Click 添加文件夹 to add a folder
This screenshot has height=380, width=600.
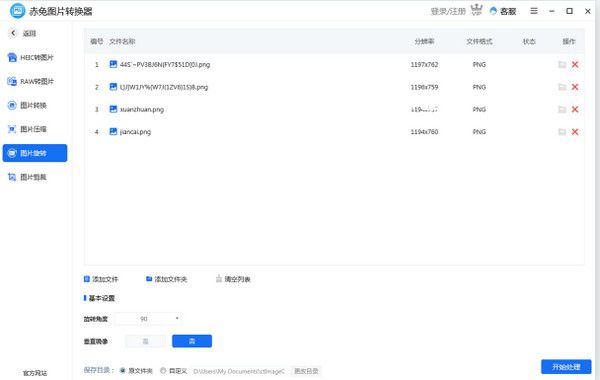click(x=166, y=279)
